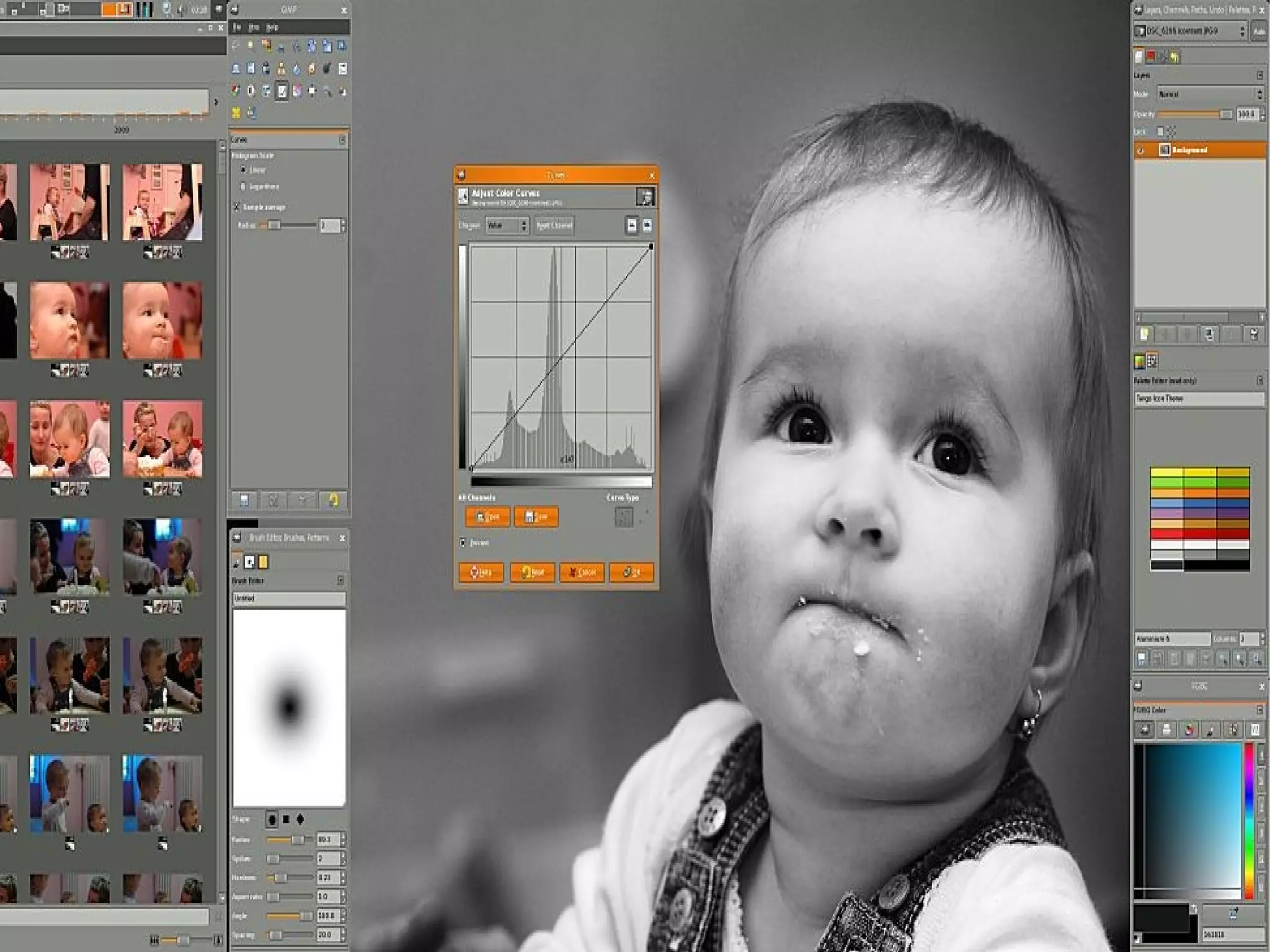Image resolution: width=1270 pixels, height=952 pixels.
Task: Click the Paths tab icon in Layers dock
Action: coord(1163,57)
